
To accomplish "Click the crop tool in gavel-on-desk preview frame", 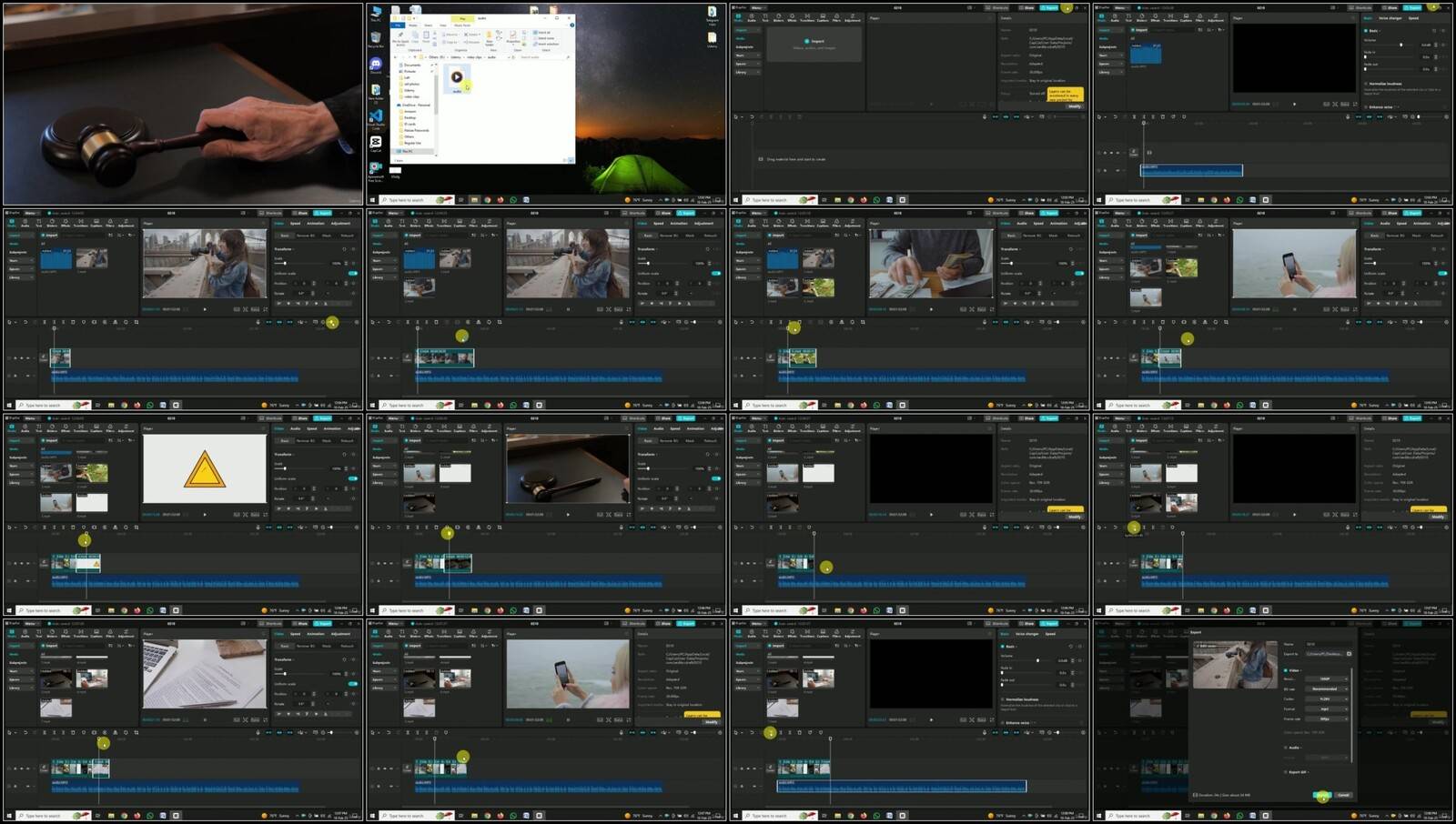I will click(500, 528).
